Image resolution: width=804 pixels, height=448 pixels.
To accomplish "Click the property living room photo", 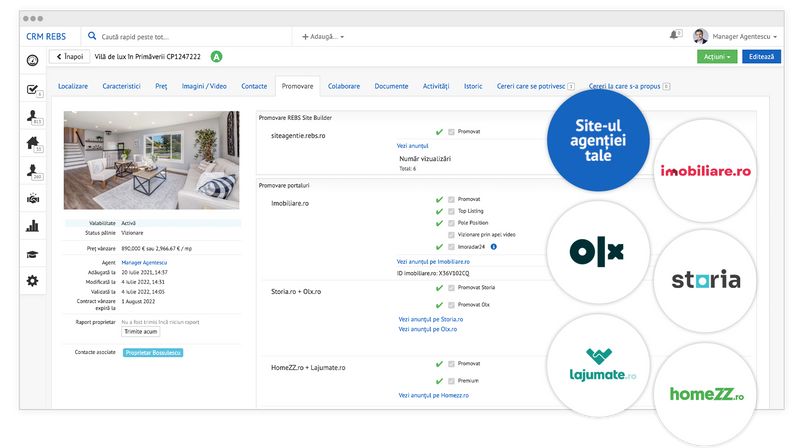I will (151, 159).
